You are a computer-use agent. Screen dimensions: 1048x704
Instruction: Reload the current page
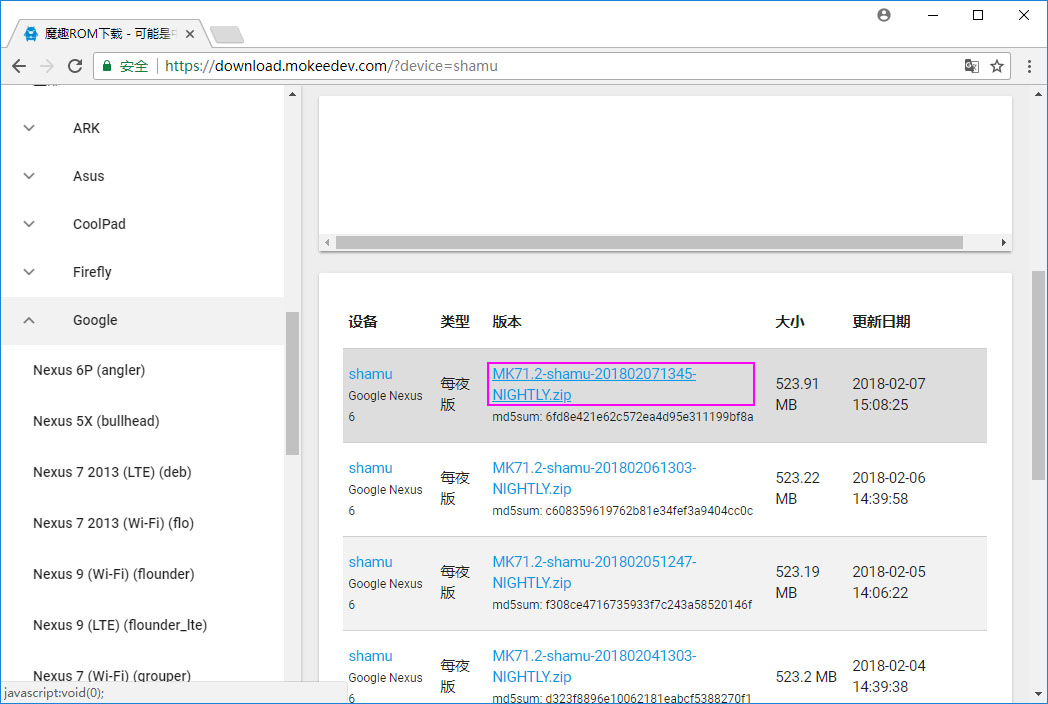75,66
